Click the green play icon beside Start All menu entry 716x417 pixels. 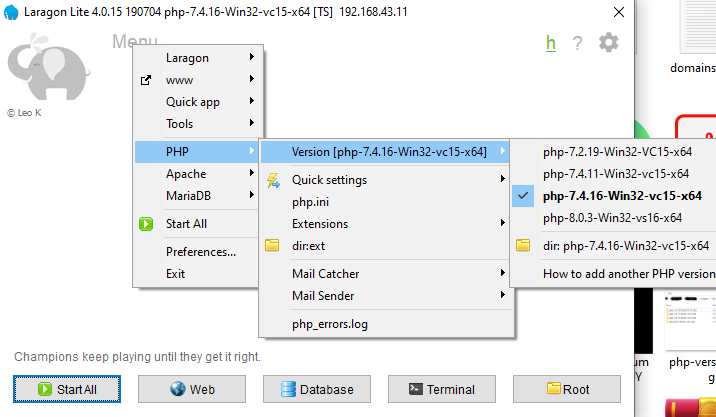click(x=146, y=224)
